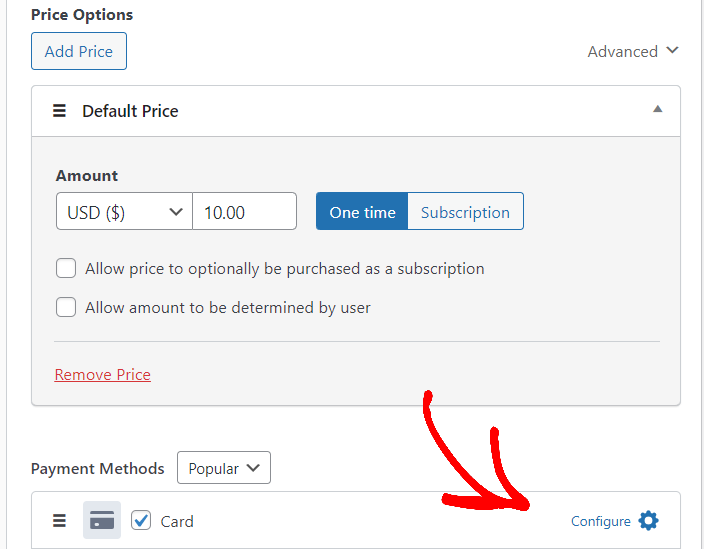This screenshot has height=549, width=704.
Task: Open the Popular payment methods dropdown
Action: tap(224, 468)
